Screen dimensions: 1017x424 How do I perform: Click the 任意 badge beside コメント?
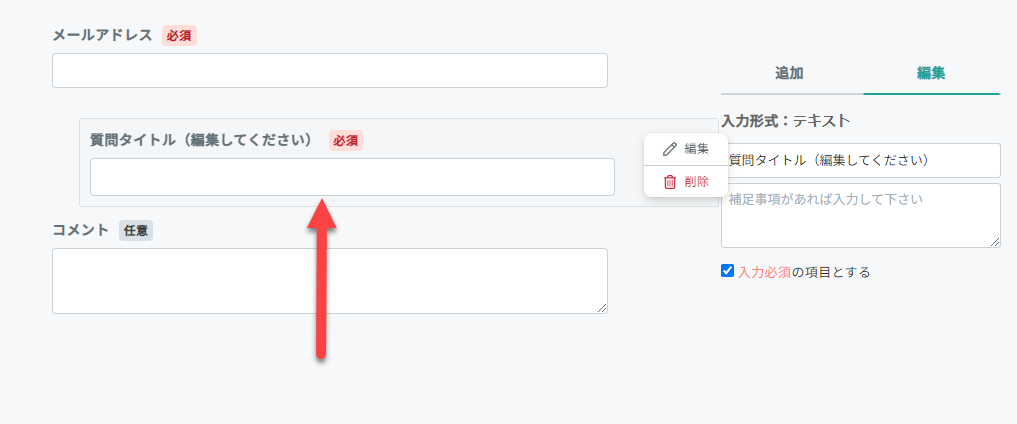136,230
